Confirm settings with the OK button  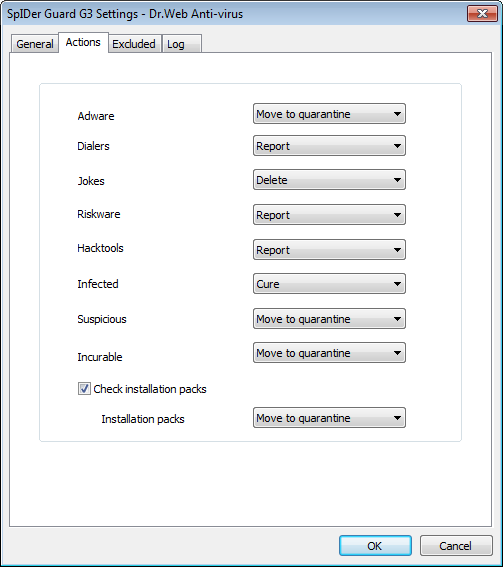375,546
